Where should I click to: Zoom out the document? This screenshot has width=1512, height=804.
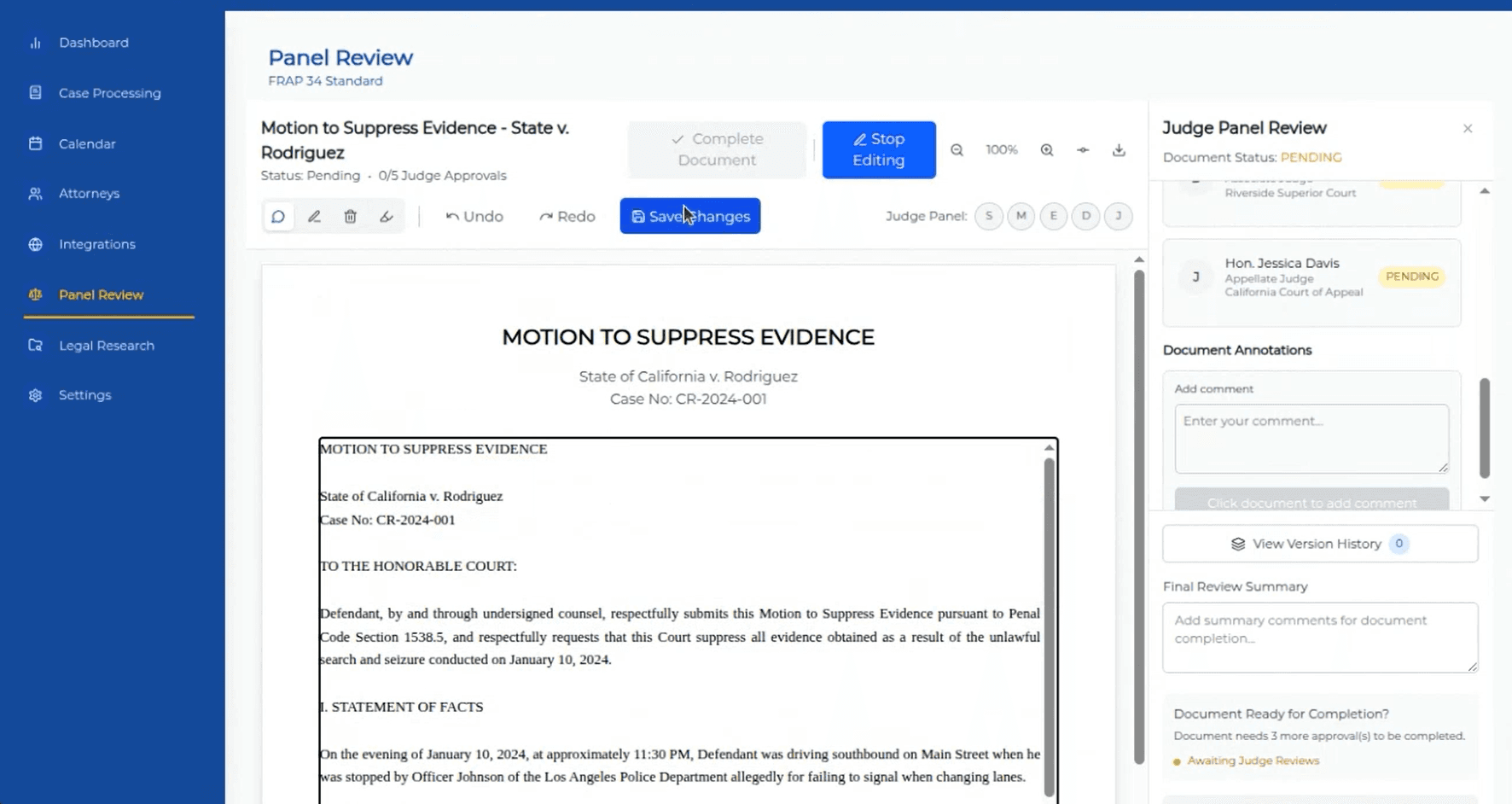[957, 150]
